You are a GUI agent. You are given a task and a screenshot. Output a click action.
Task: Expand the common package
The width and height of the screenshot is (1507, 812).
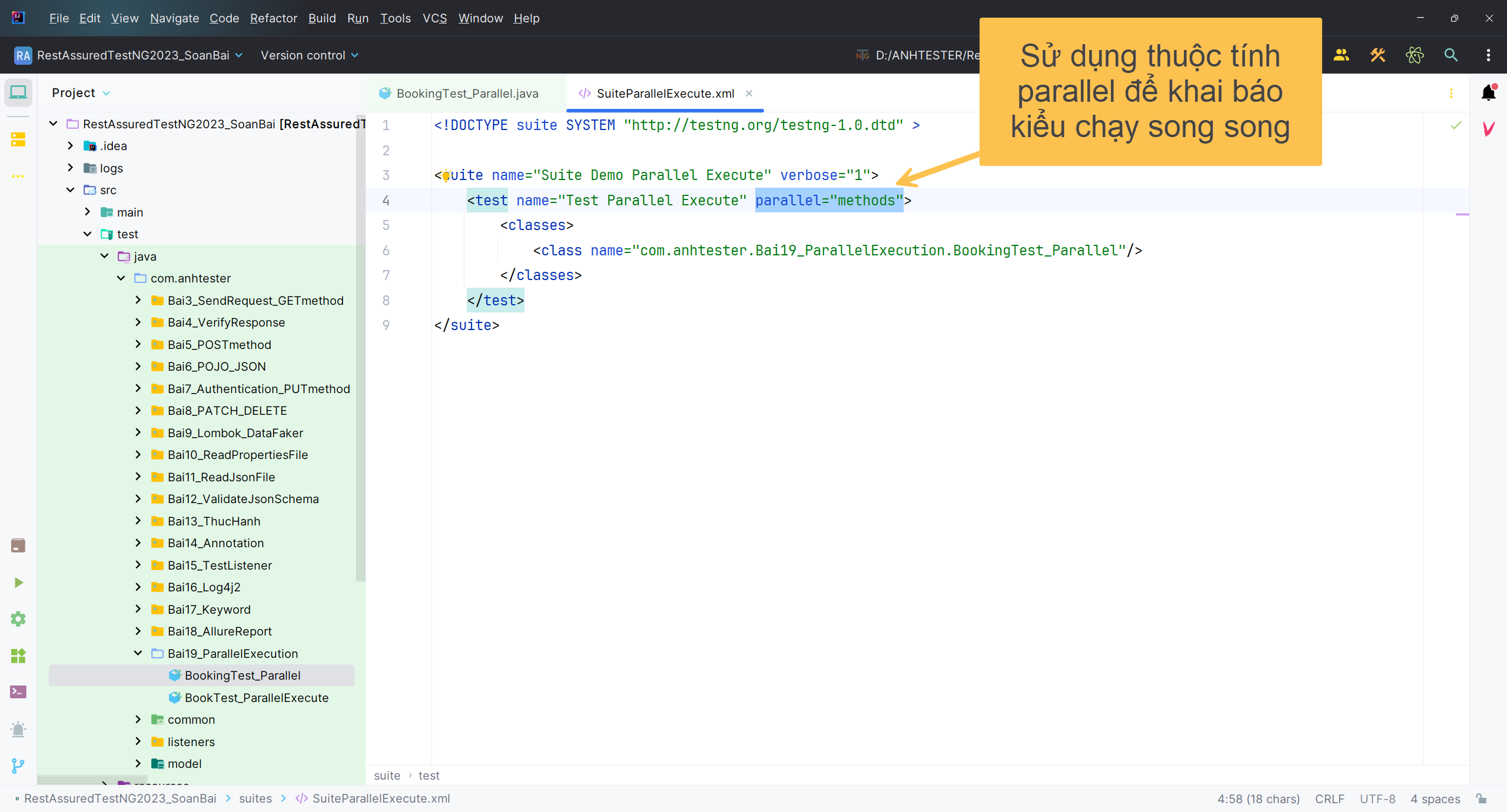(x=138, y=720)
